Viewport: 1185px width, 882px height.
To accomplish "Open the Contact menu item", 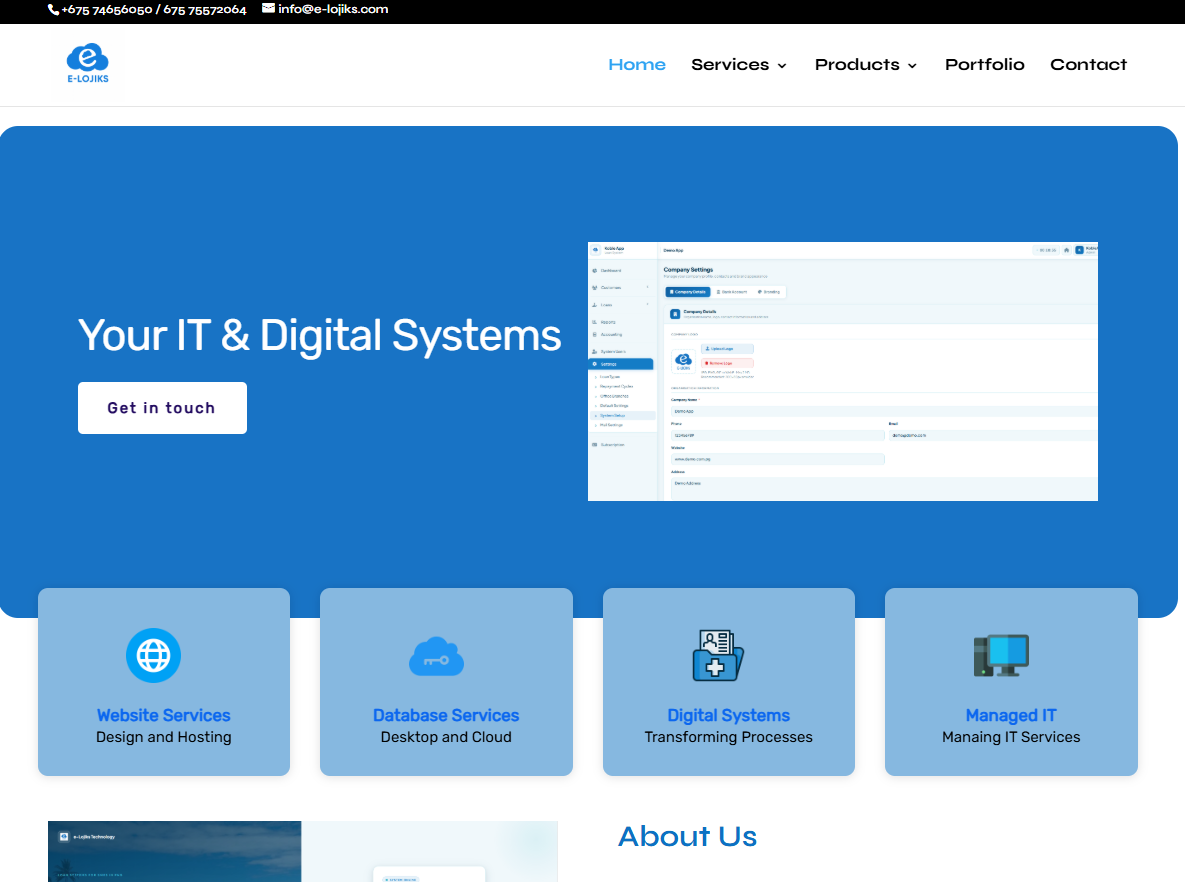I will pos(1088,64).
